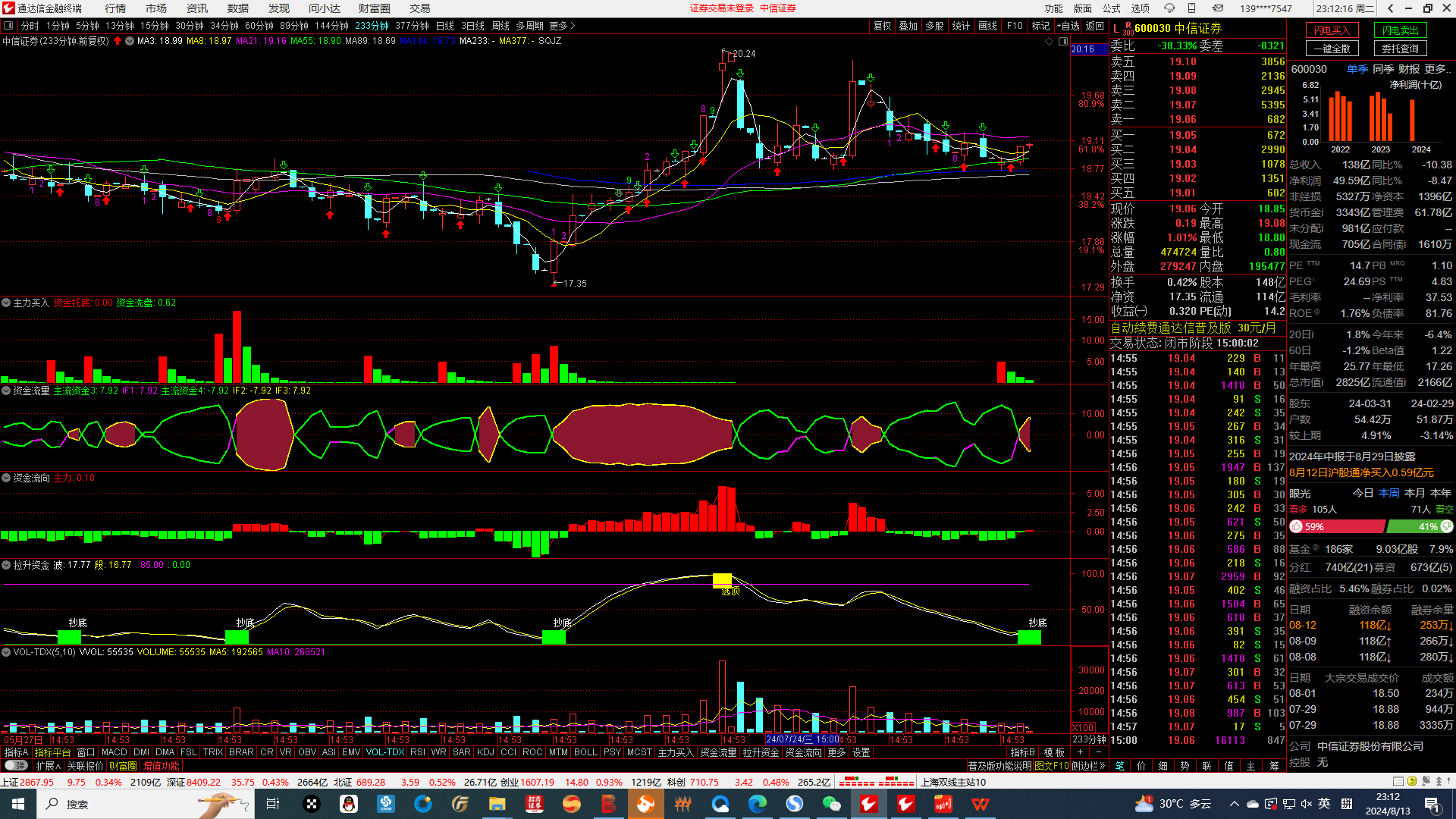Screen dimensions: 1456x819
Task: Open the 更多 indicator list in bottom bar
Action: [x=836, y=752]
